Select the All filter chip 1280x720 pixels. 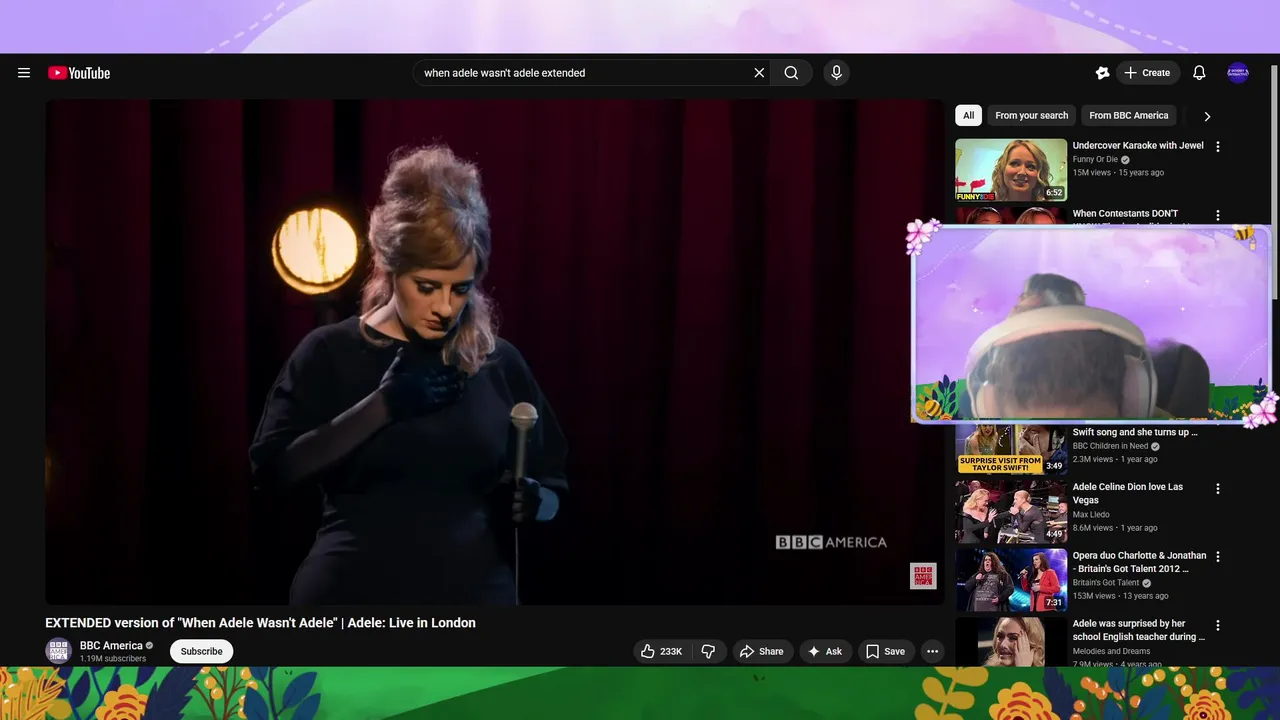pyautogui.click(x=968, y=116)
